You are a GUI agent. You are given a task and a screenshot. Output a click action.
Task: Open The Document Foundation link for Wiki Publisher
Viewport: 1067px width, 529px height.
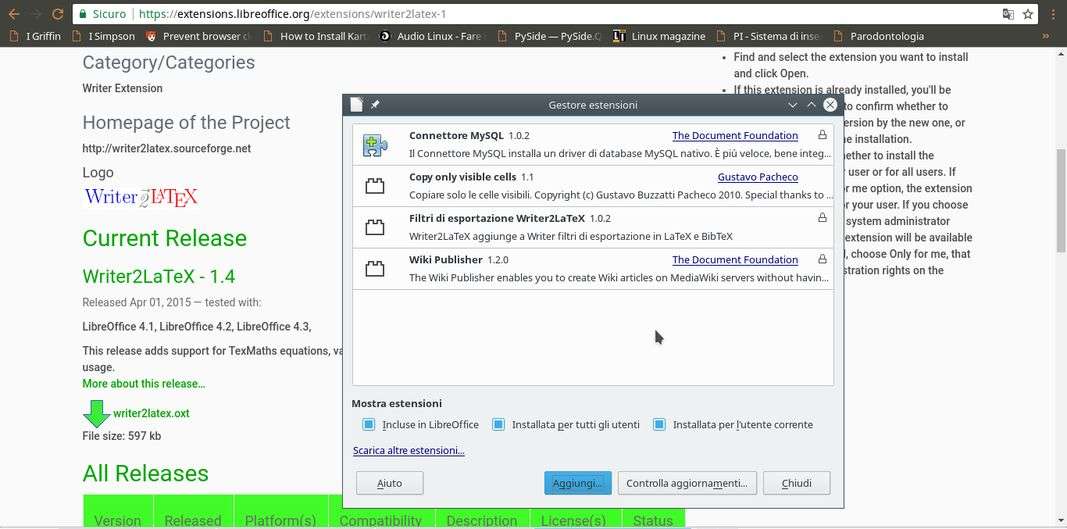(735, 259)
